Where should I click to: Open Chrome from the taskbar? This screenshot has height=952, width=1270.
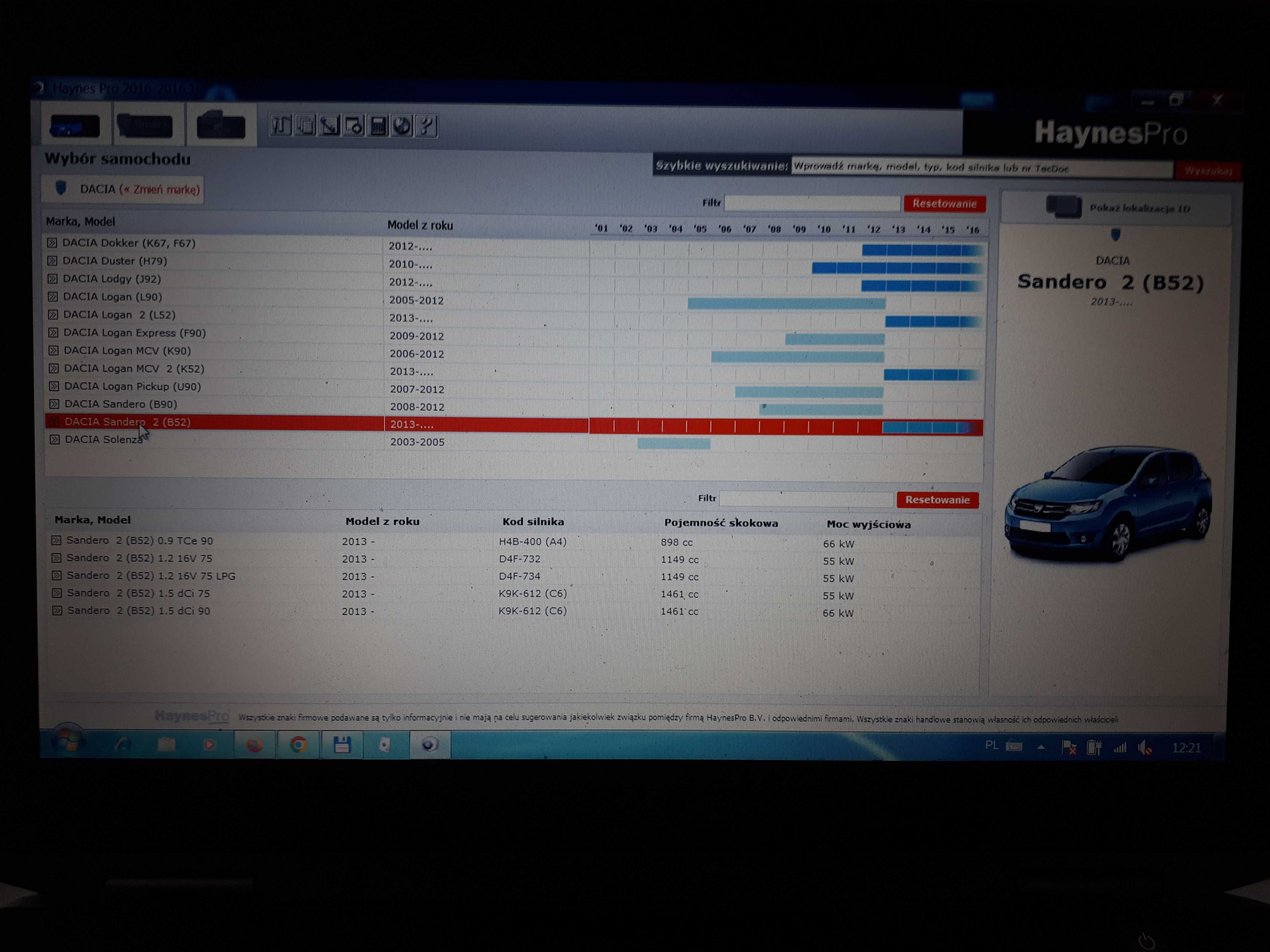pos(298,745)
